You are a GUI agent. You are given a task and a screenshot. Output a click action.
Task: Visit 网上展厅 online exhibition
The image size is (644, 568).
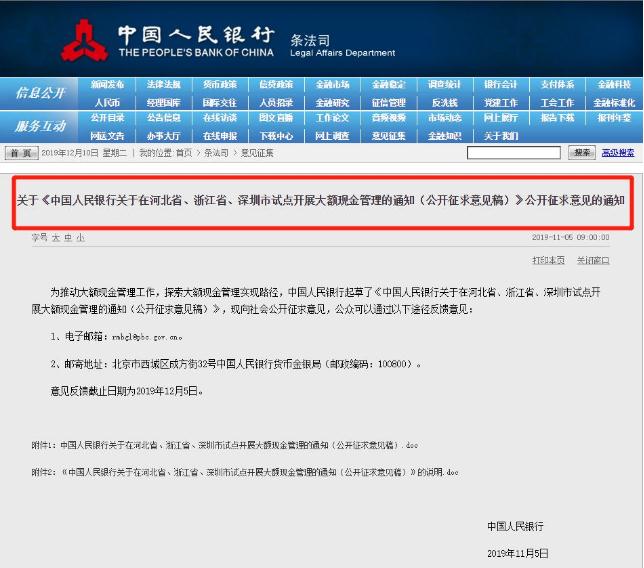click(501, 118)
